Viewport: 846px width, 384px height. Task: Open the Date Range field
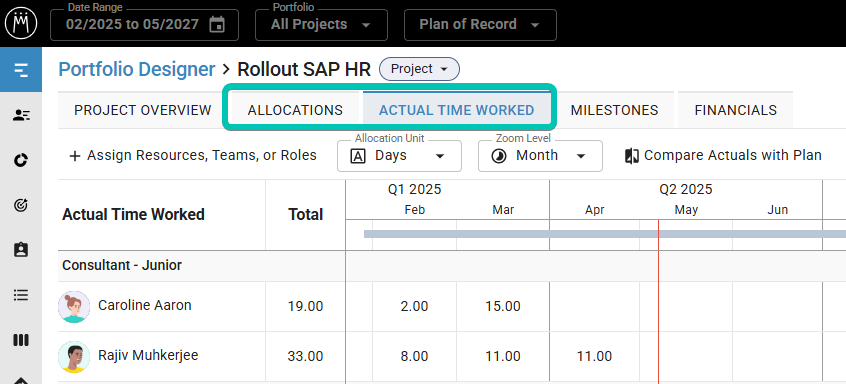[x=144, y=25]
